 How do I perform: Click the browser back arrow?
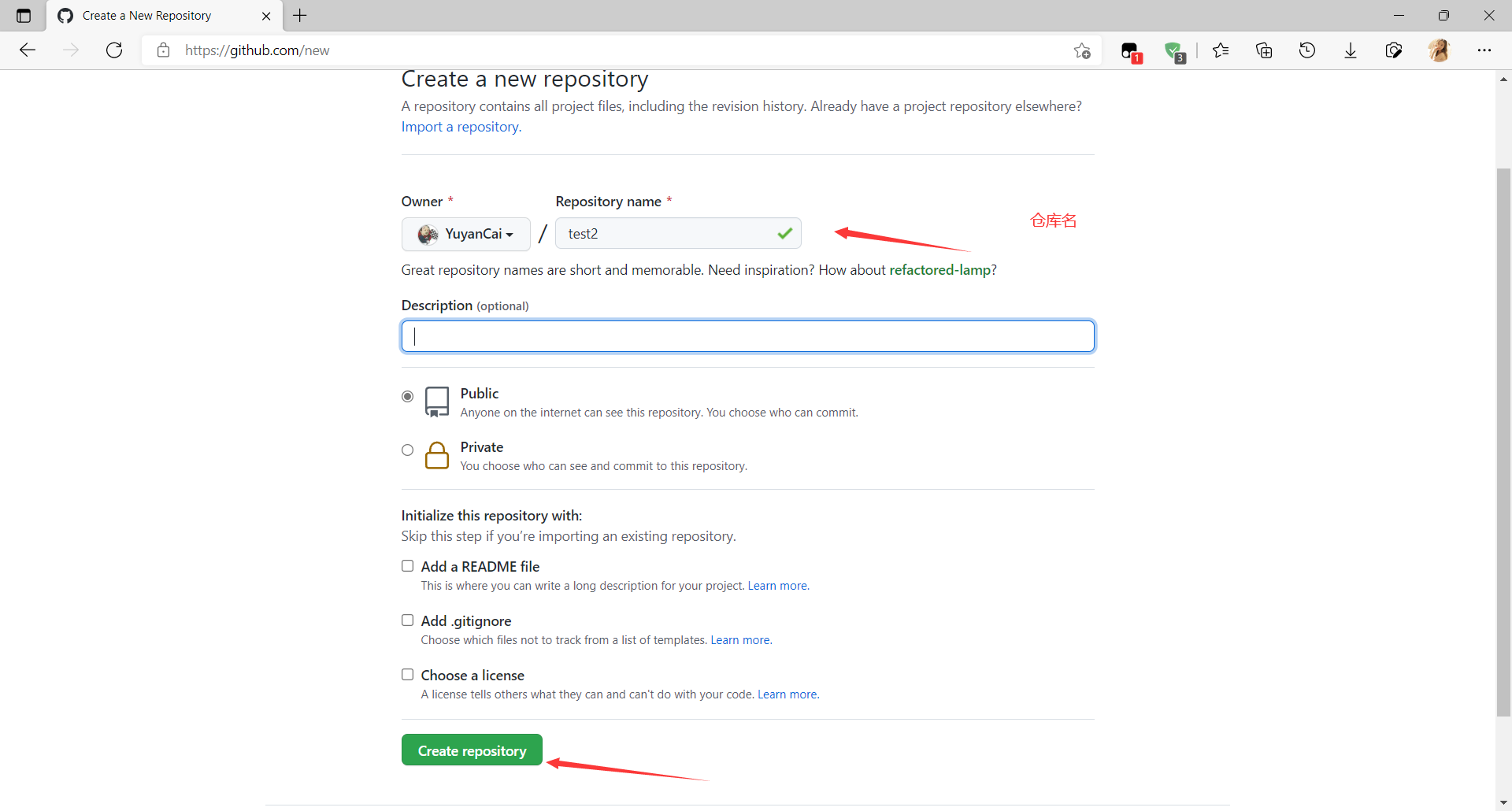(x=28, y=50)
